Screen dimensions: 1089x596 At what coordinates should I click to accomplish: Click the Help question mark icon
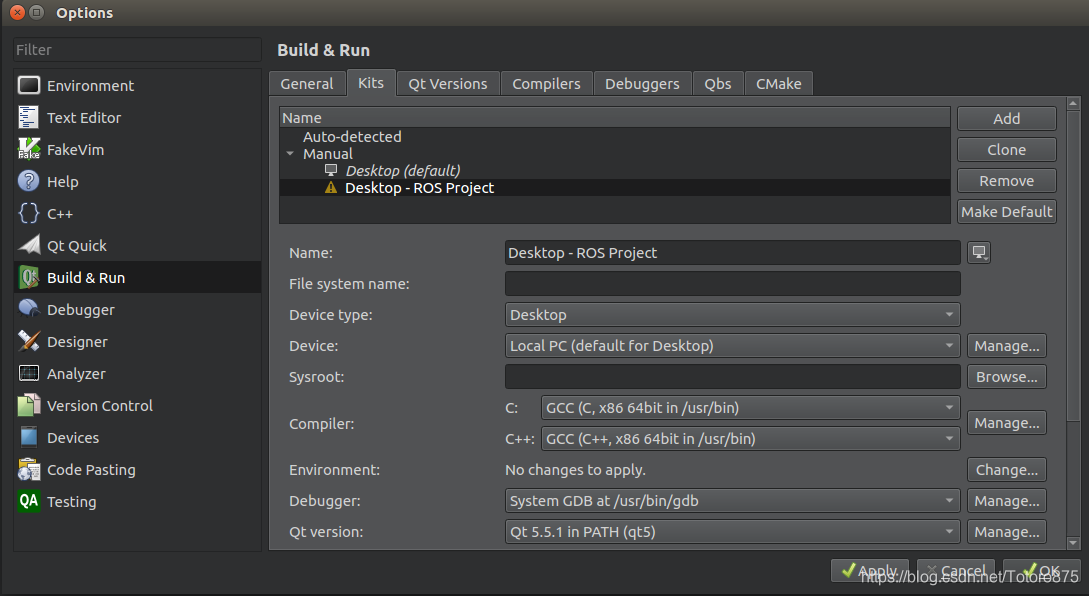click(28, 181)
